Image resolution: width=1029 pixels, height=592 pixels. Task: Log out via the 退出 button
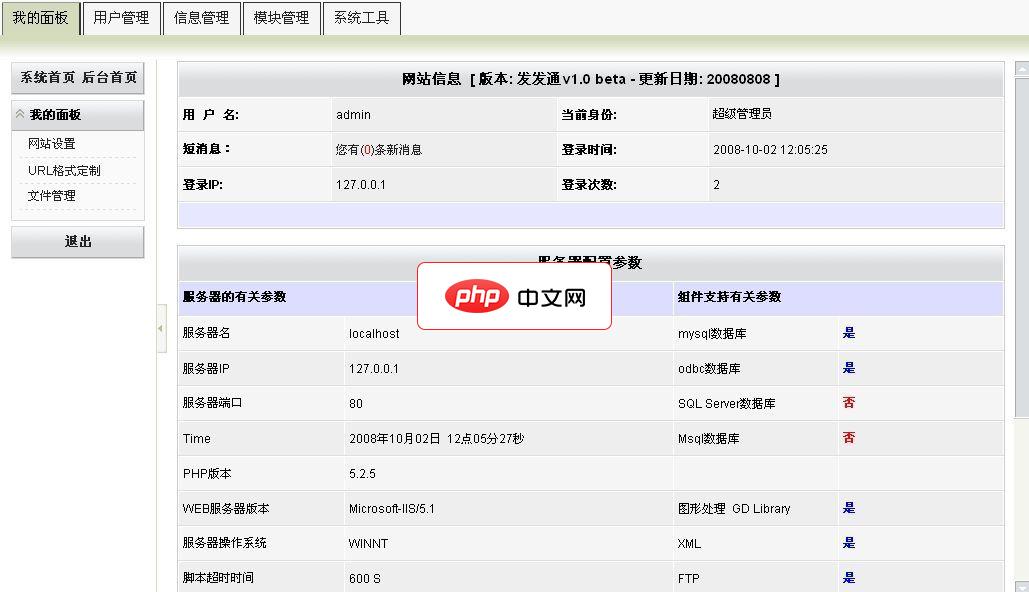point(77,241)
